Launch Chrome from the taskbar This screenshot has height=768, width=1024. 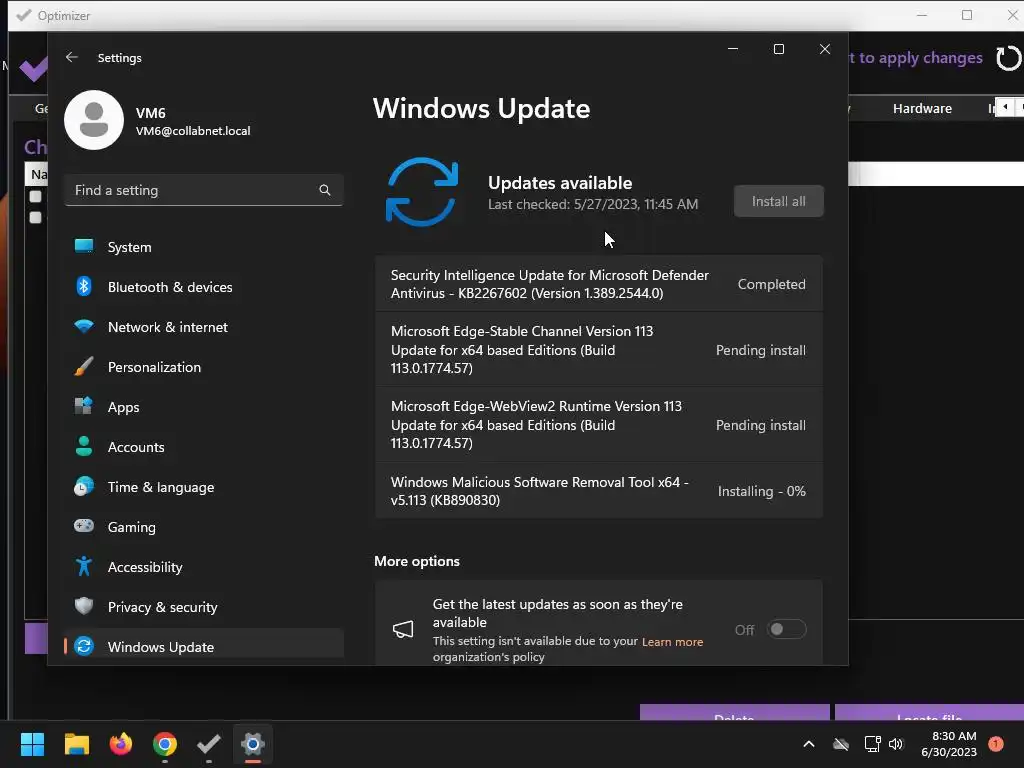tap(165, 744)
